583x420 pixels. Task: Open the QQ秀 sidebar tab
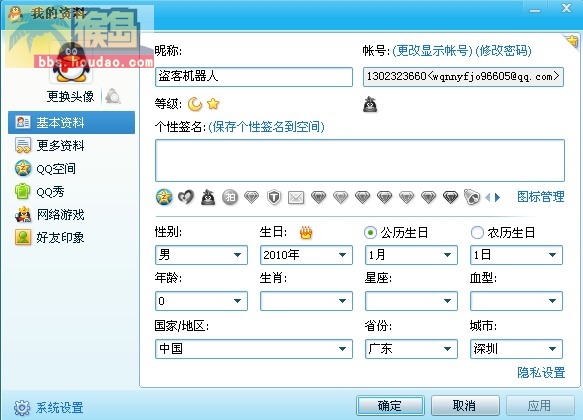click(x=71, y=192)
